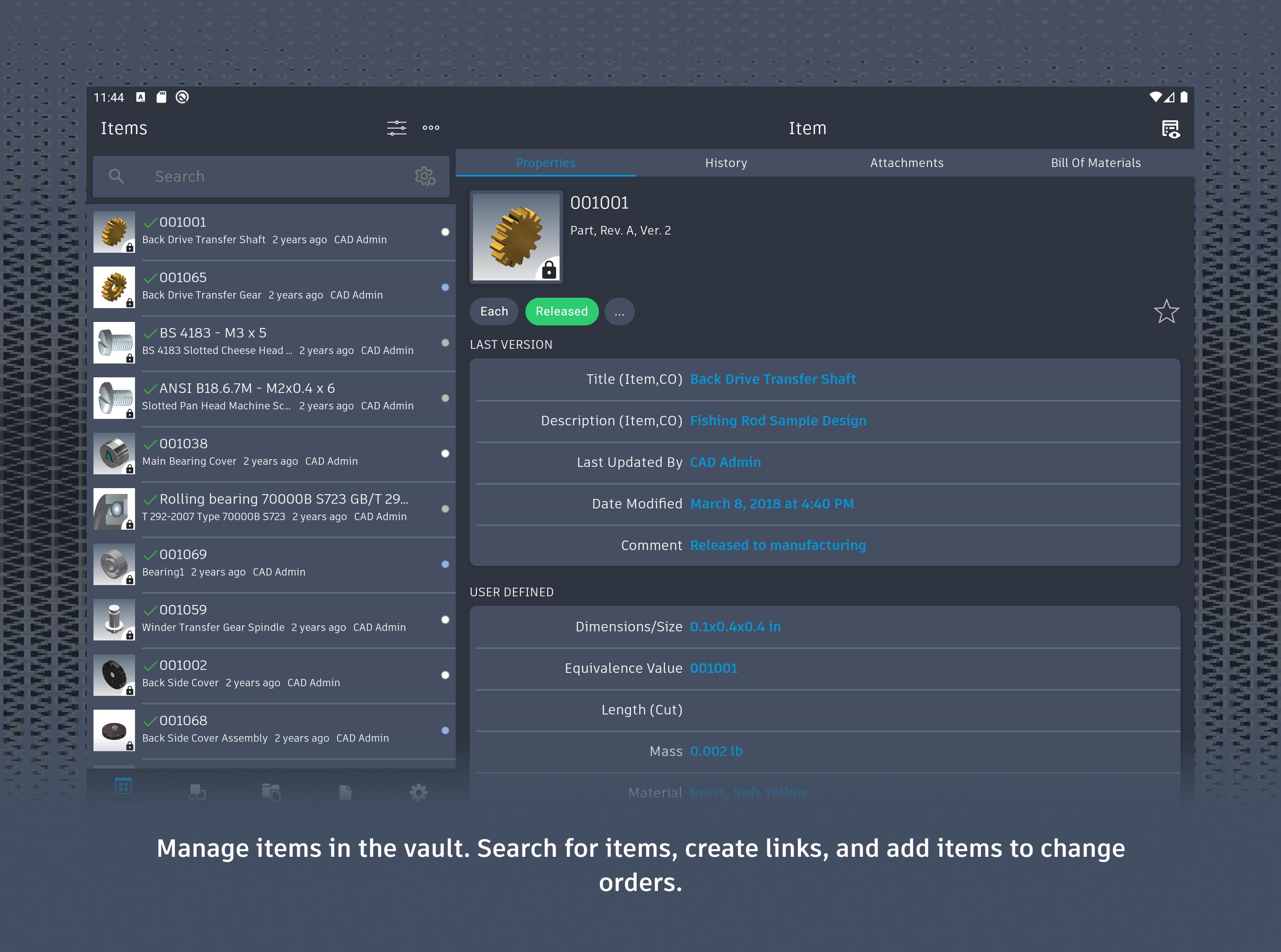Open the second bottom navigation icon
The image size is (1281, 952).
pos(197,792)
